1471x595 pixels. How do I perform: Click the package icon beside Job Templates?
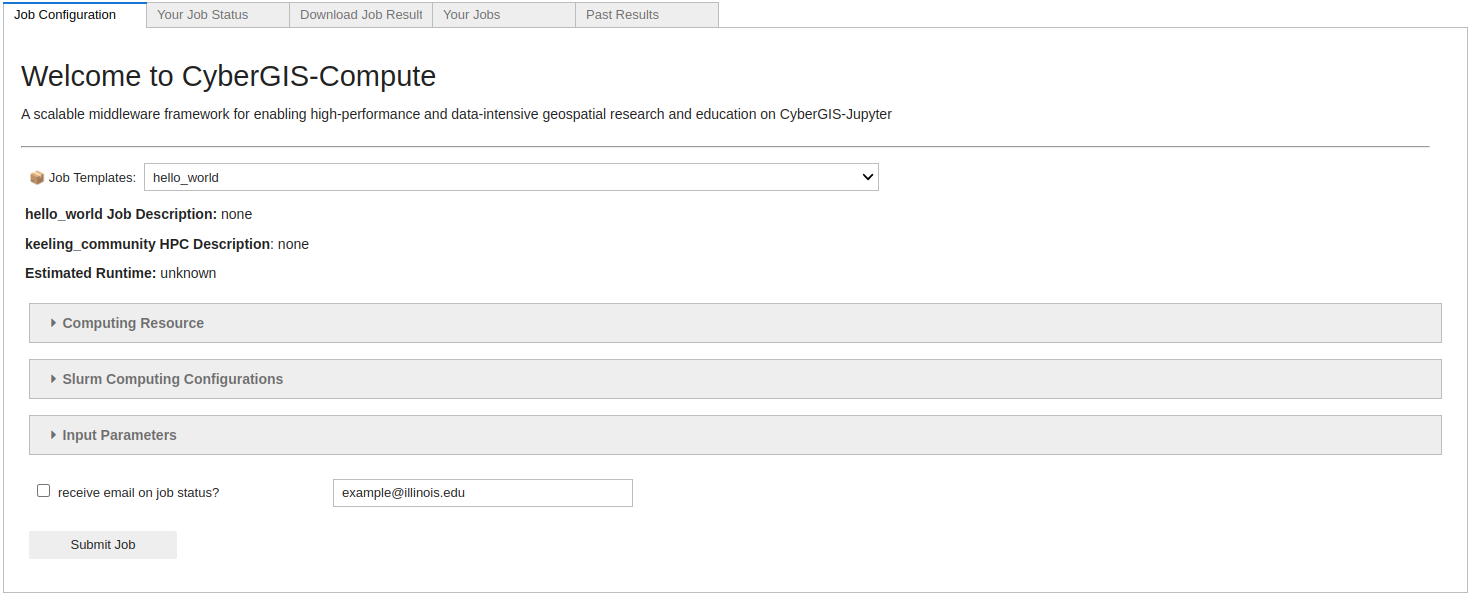[37, 178]
